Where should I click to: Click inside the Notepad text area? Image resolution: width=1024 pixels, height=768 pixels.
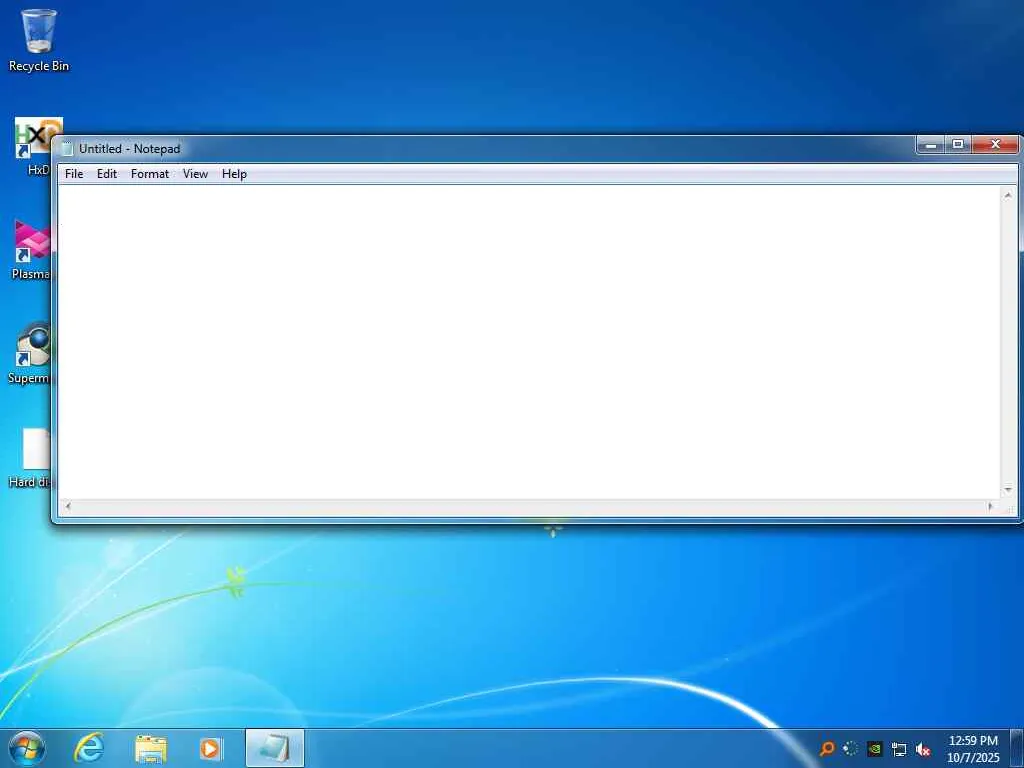pos(529,342)
